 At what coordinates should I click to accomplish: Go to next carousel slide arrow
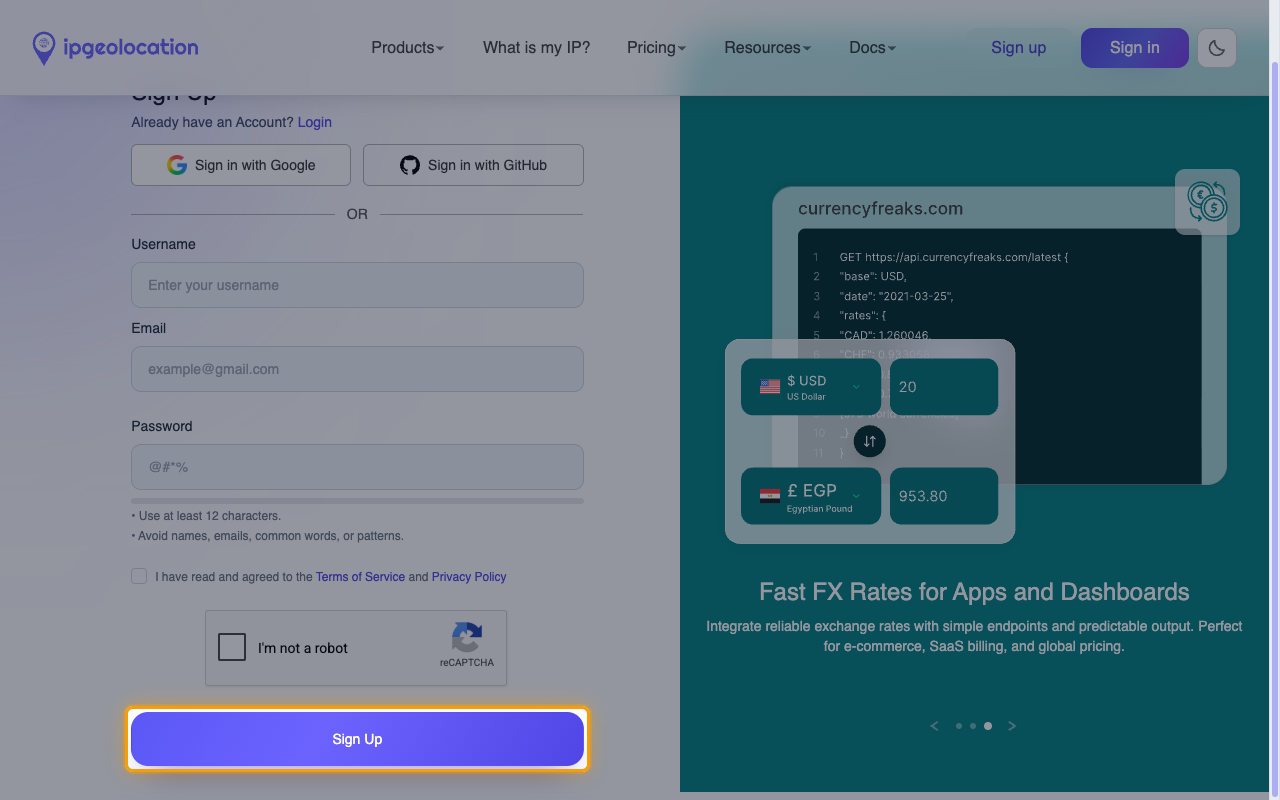point(1012,726)
